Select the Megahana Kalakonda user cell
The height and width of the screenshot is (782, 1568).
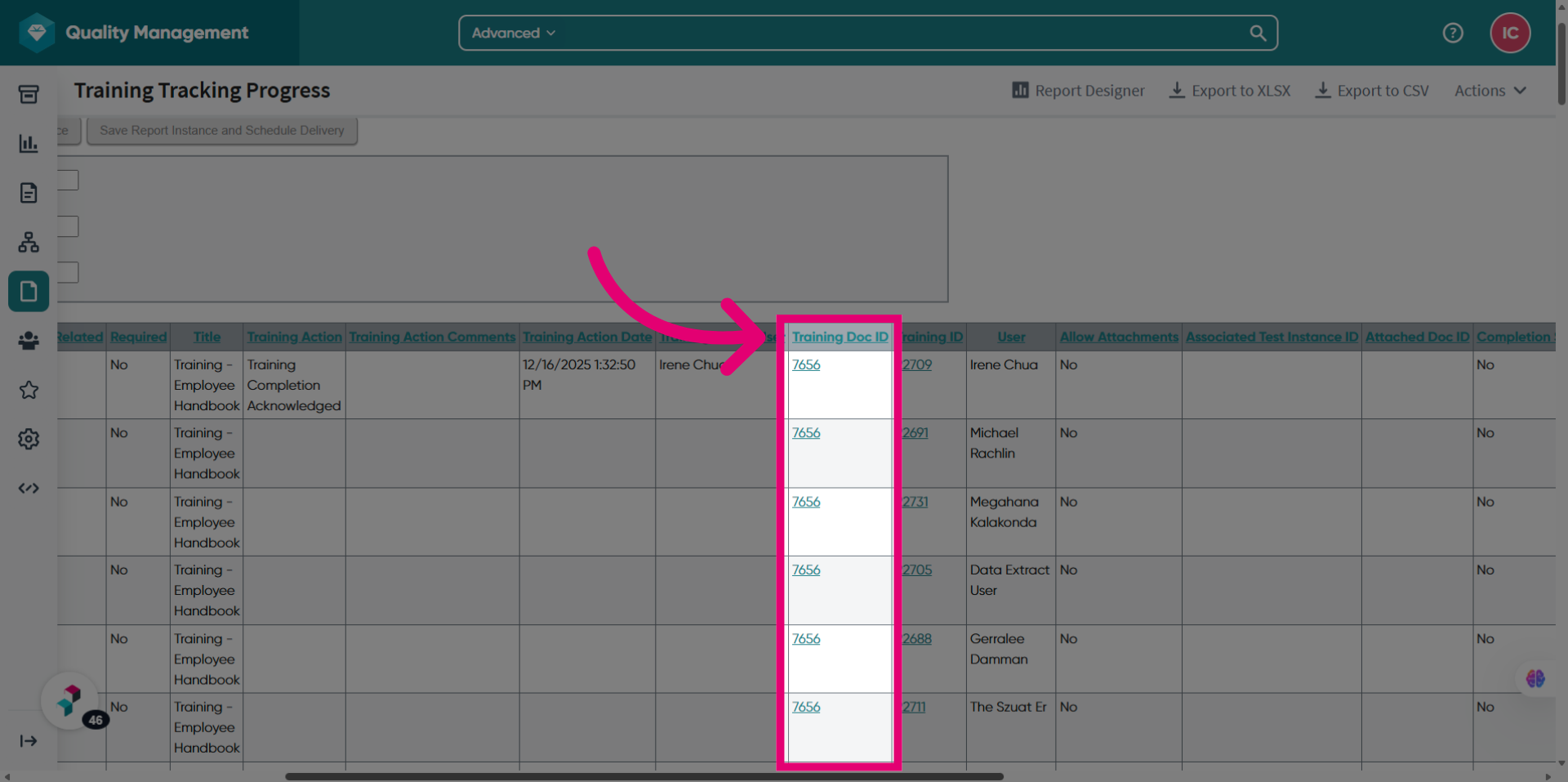click(x=1011, y=522)
